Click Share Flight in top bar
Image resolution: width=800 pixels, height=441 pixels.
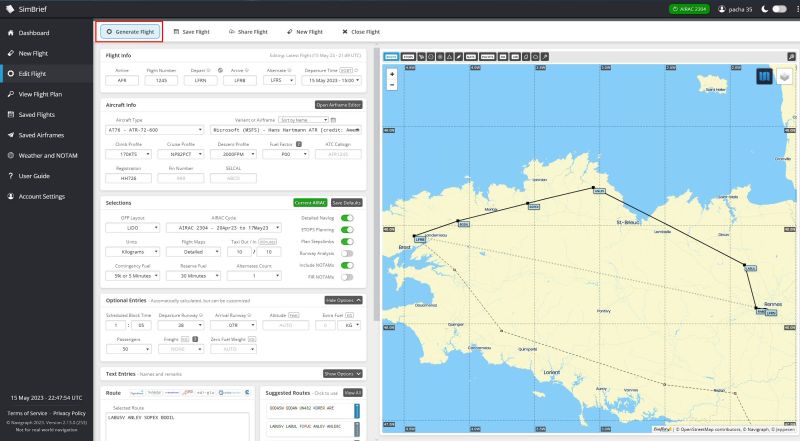(x=248, y=32)
